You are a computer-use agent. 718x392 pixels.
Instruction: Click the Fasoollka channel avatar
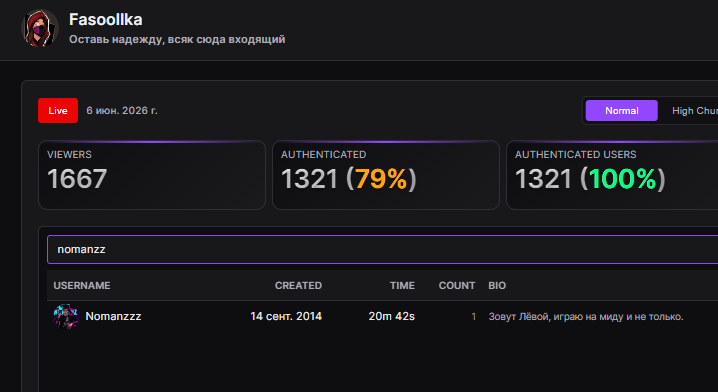coord(40,28)
